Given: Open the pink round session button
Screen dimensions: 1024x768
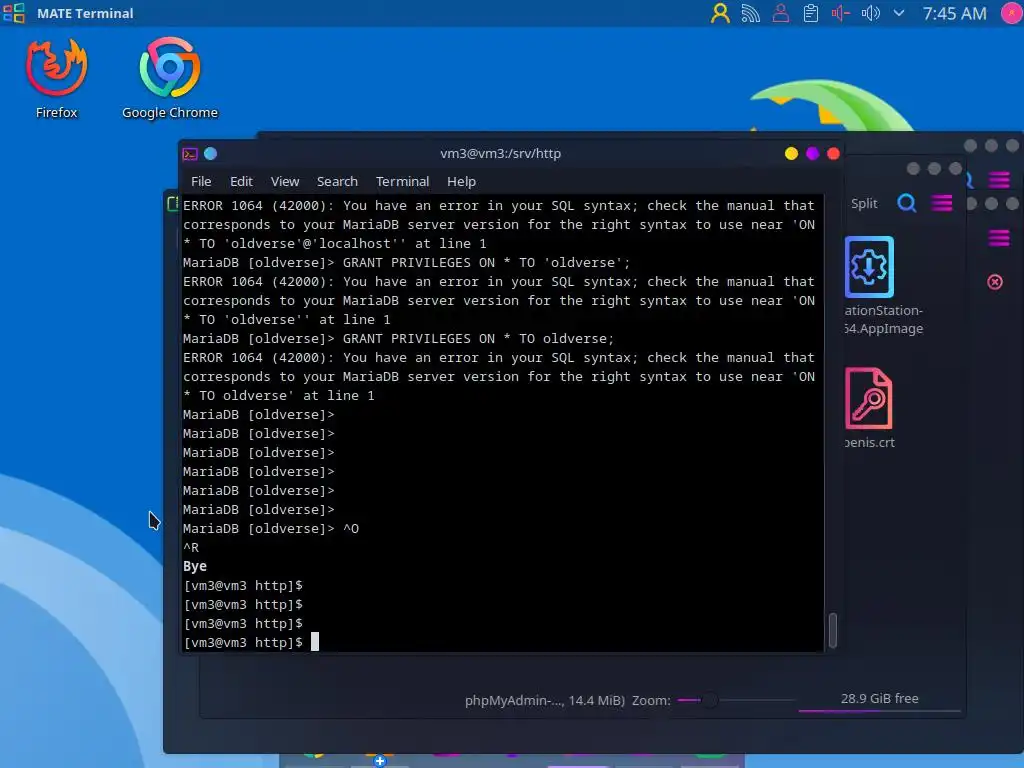Looking at the screenshot, I should point(1012,13).
